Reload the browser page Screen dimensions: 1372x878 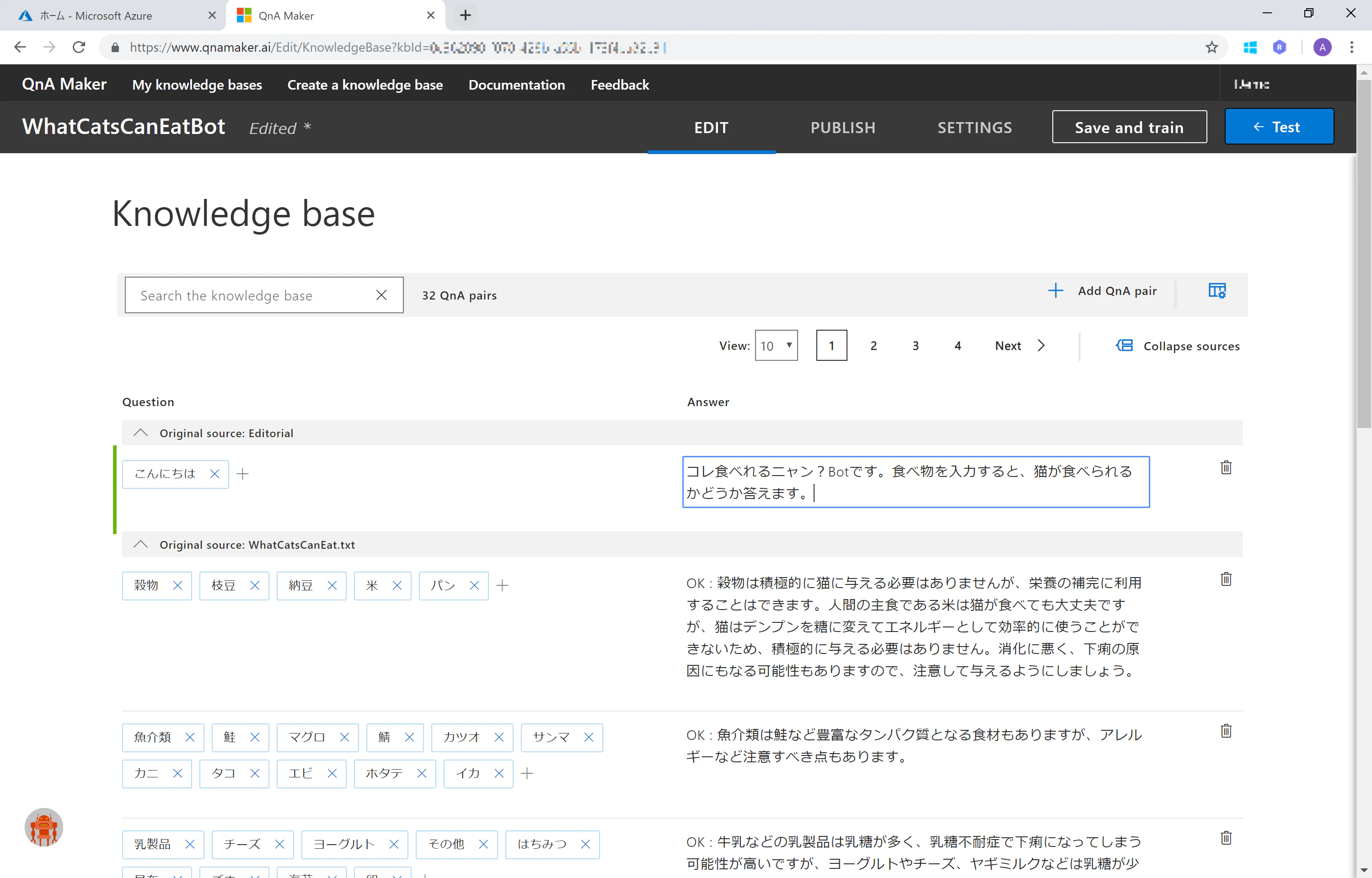point(79,47)
